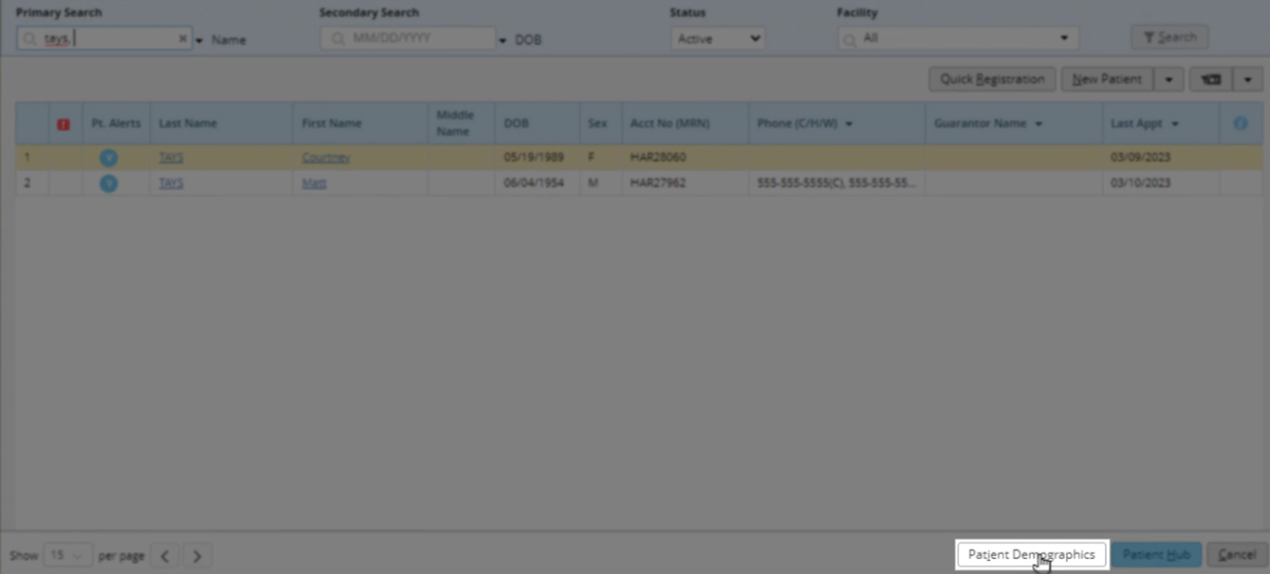The image size is (1270, 574).
Task: Clear the primary search text
Action: [x=183, y=39]
